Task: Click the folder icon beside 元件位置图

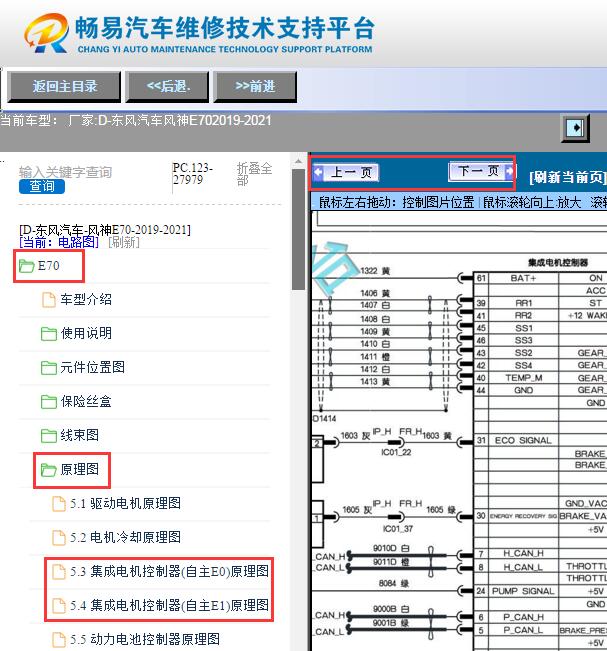Action: [49, 367]
